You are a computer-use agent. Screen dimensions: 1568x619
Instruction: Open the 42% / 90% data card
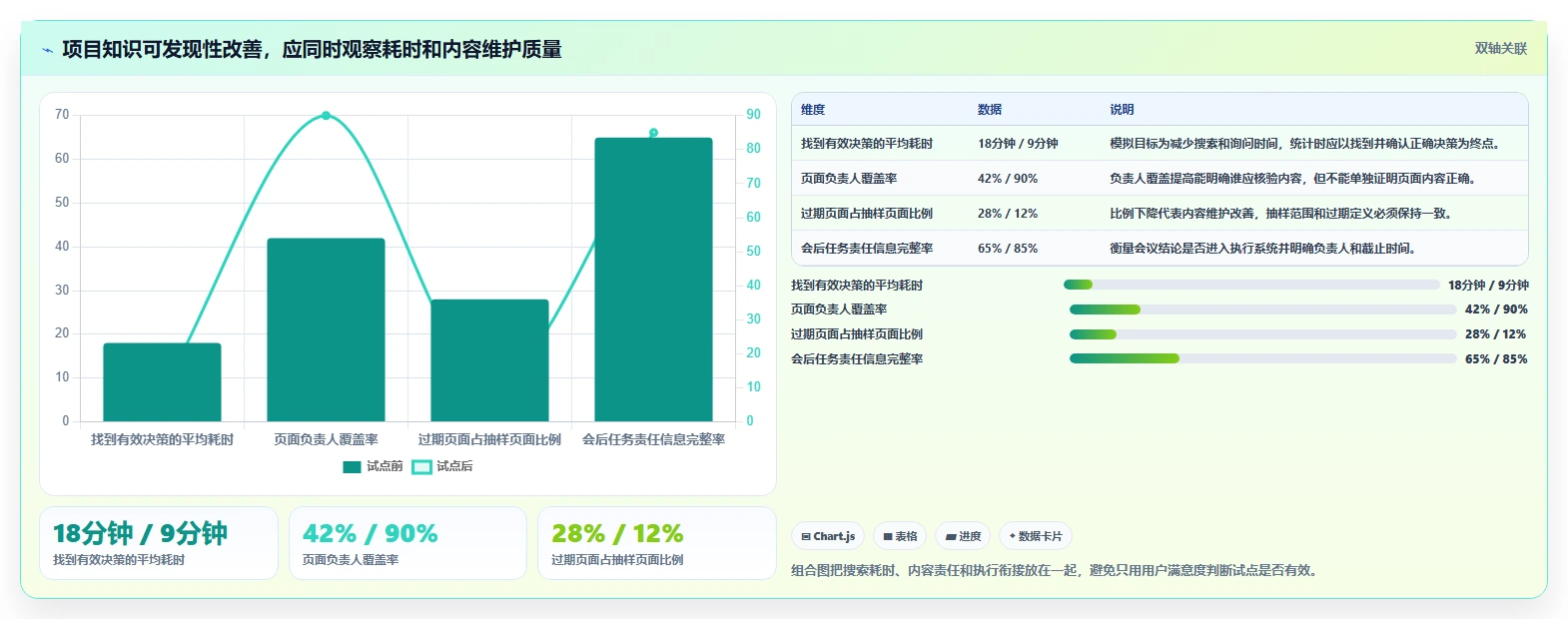407,543
